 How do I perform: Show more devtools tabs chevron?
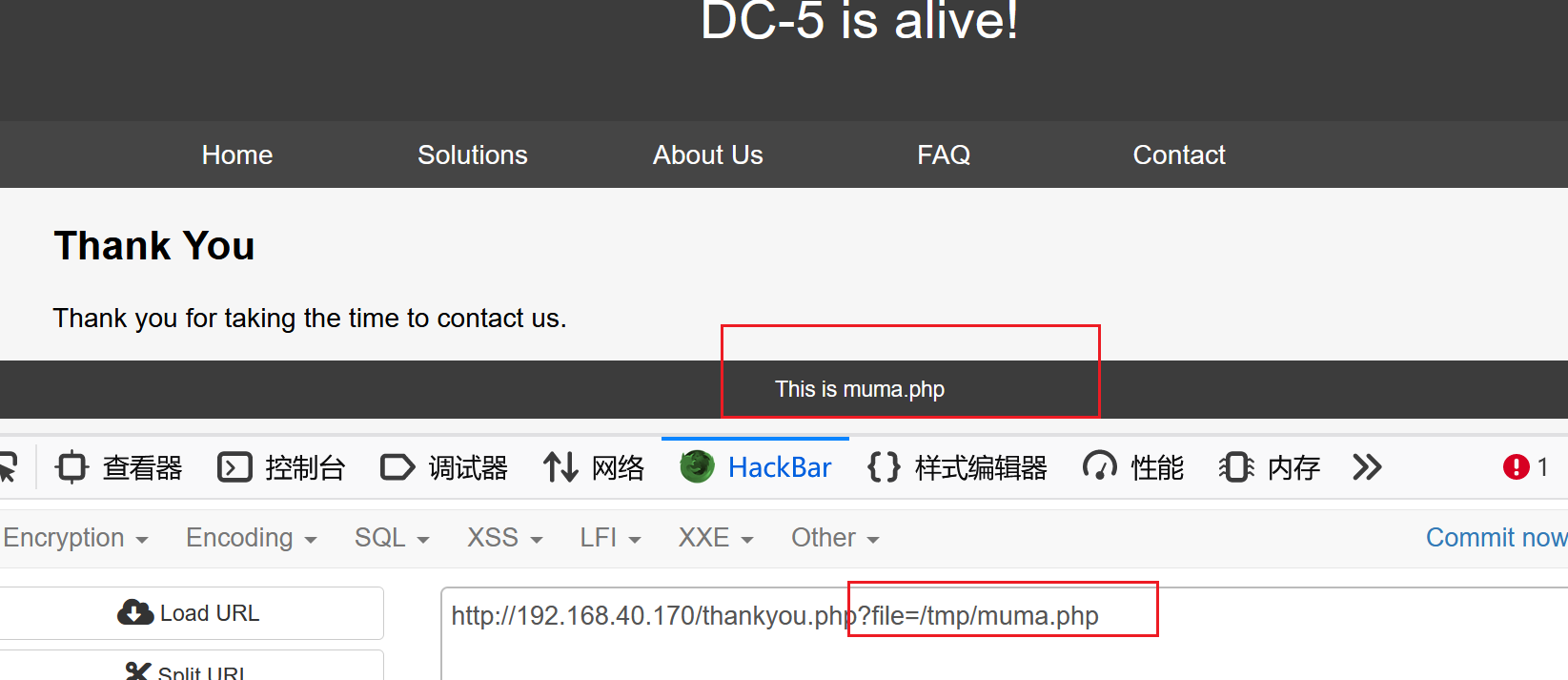1367,467
